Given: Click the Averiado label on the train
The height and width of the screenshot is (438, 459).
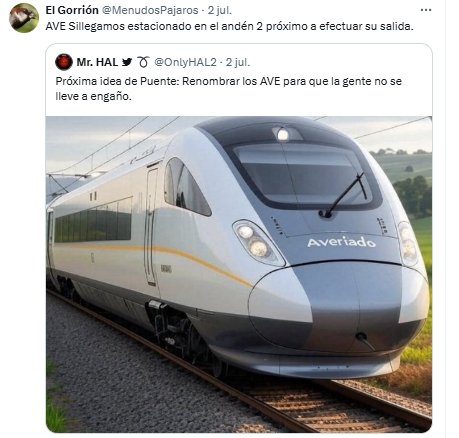Looking at the screenshot, I should [x=341, y=242].
